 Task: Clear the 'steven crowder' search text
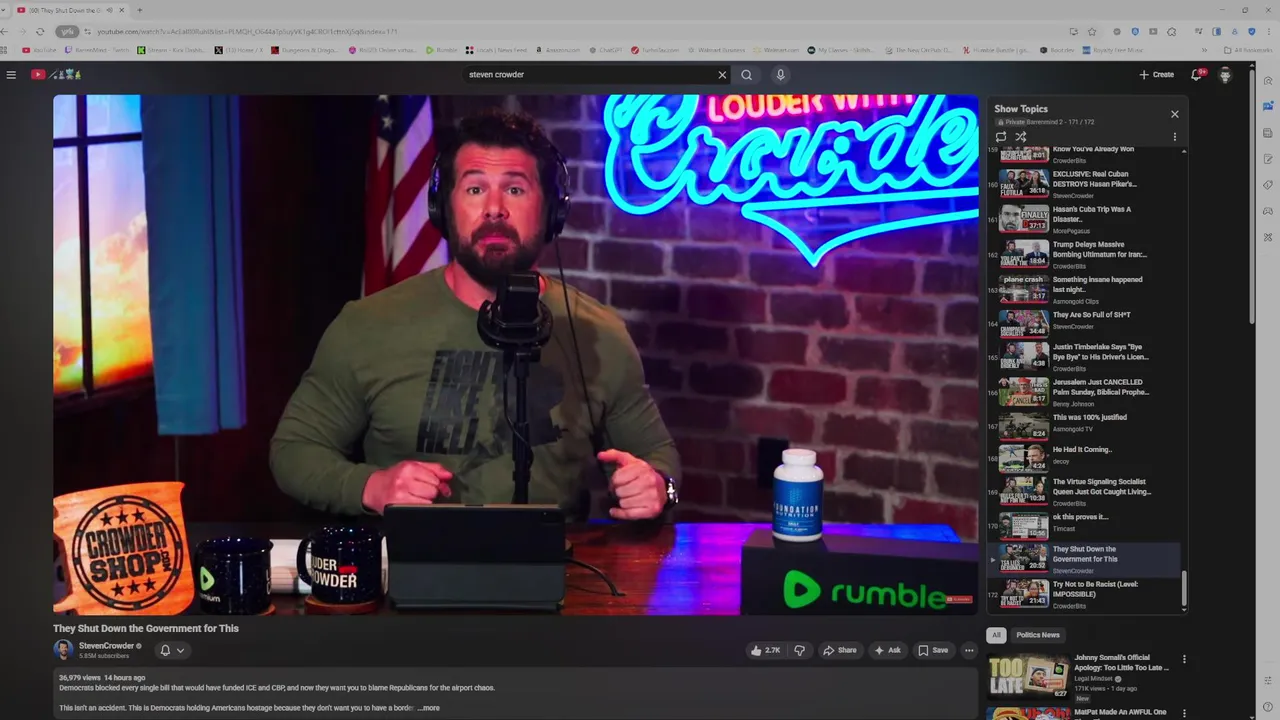pyautogui.click(x=722, y=74)
